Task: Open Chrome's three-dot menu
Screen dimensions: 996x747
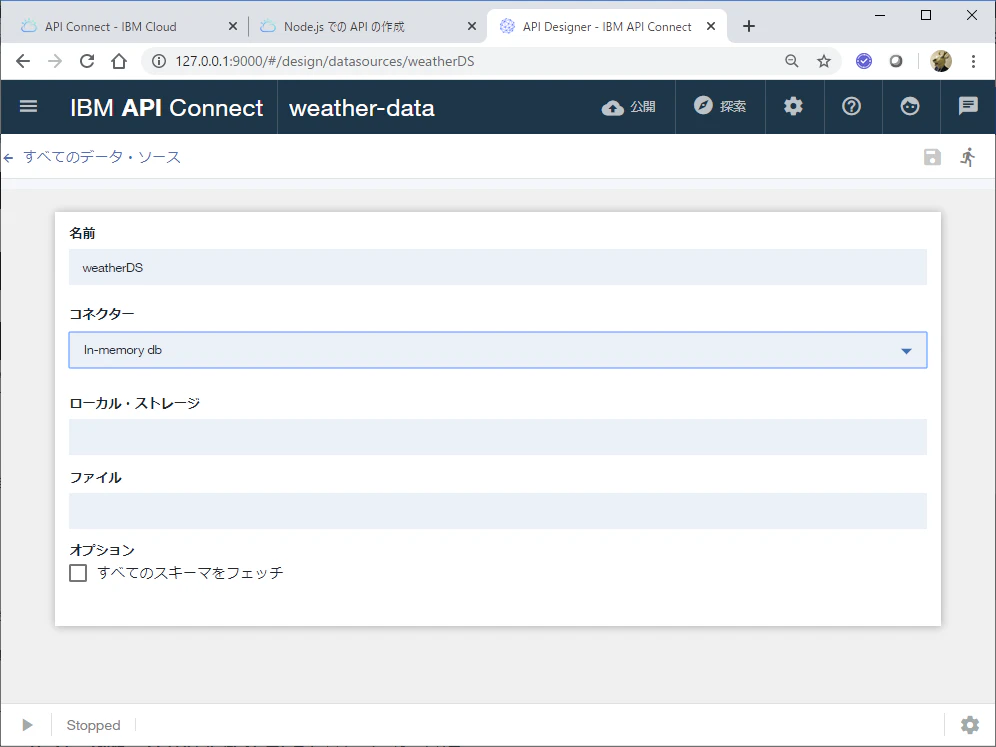Action: point(973,61)
